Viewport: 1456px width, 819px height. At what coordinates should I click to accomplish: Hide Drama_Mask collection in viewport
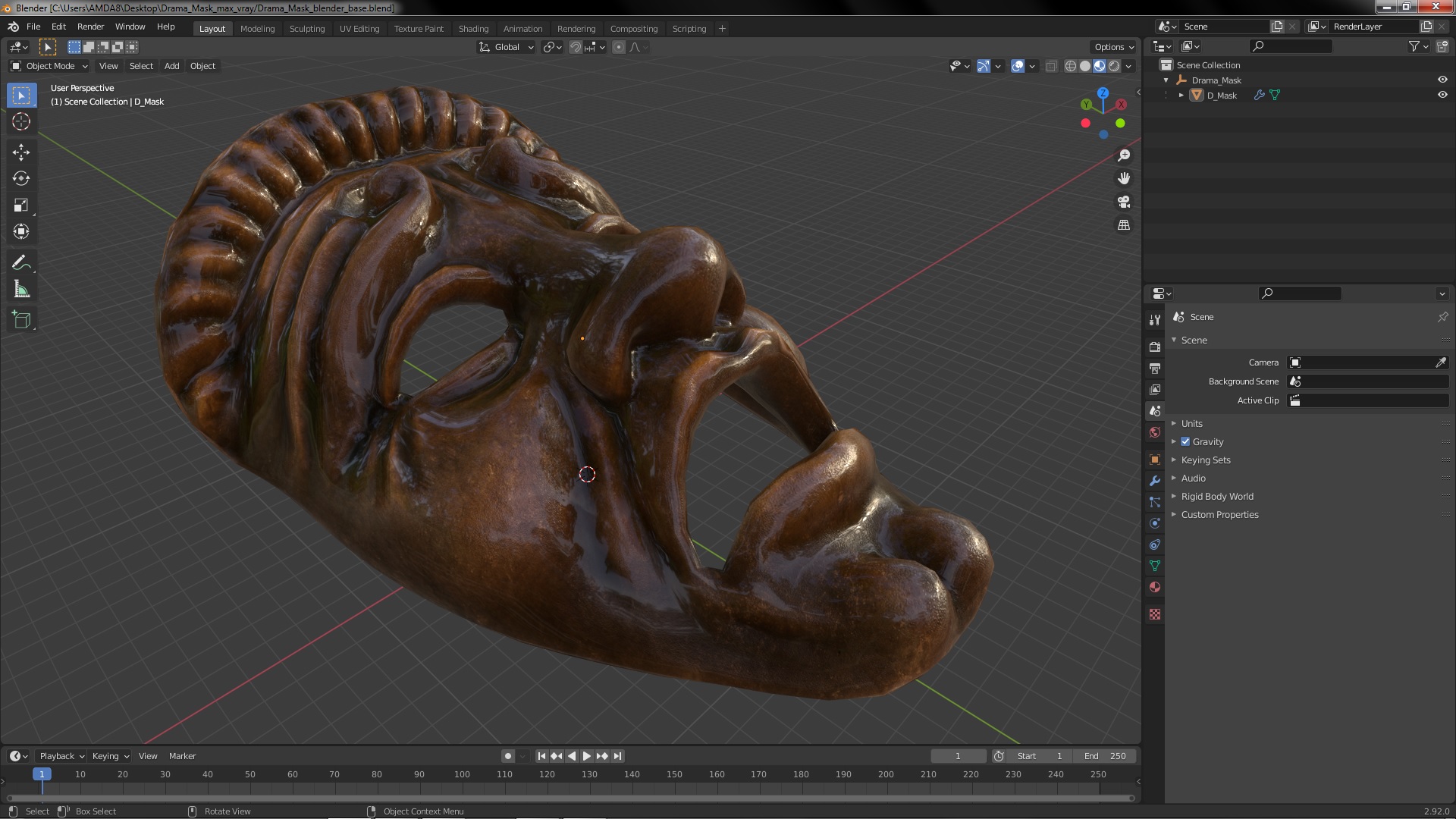(1442, 80)
